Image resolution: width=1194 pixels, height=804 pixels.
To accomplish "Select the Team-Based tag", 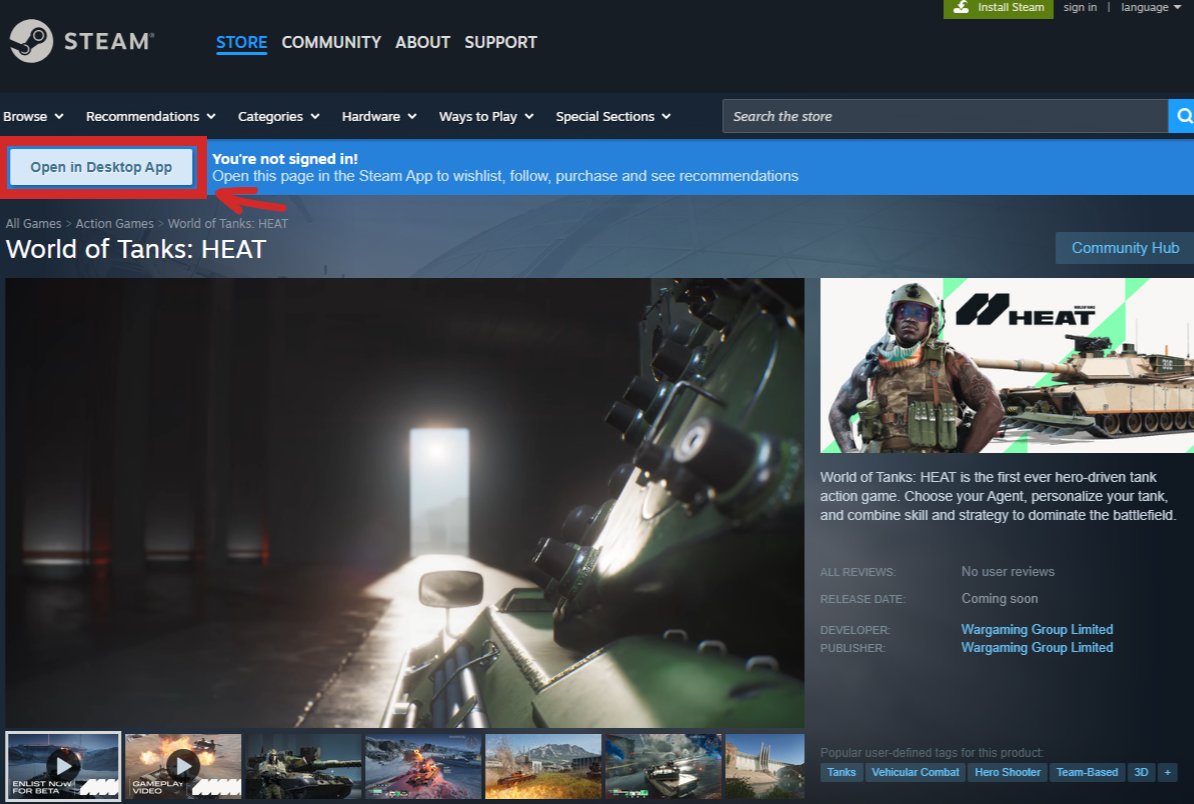I will (x=1087, y=772).
